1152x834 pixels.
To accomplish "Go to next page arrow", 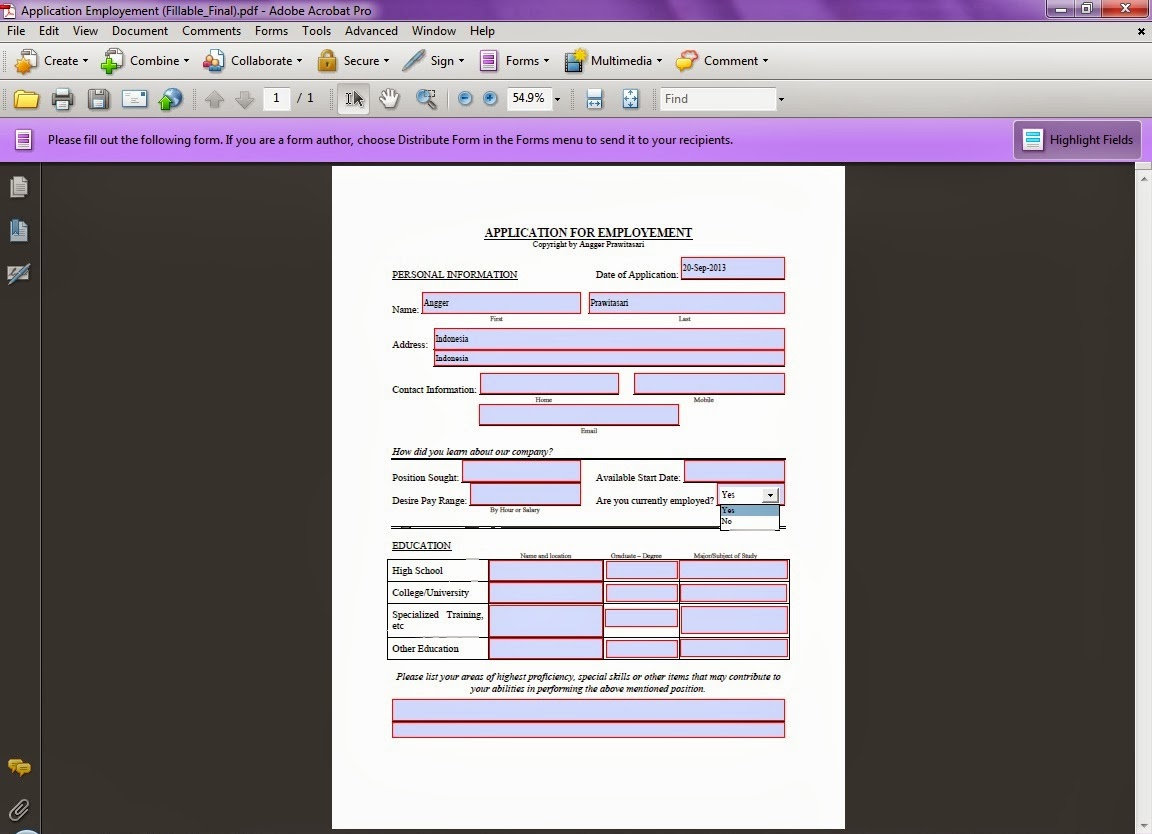I will (x=245, y=98).
